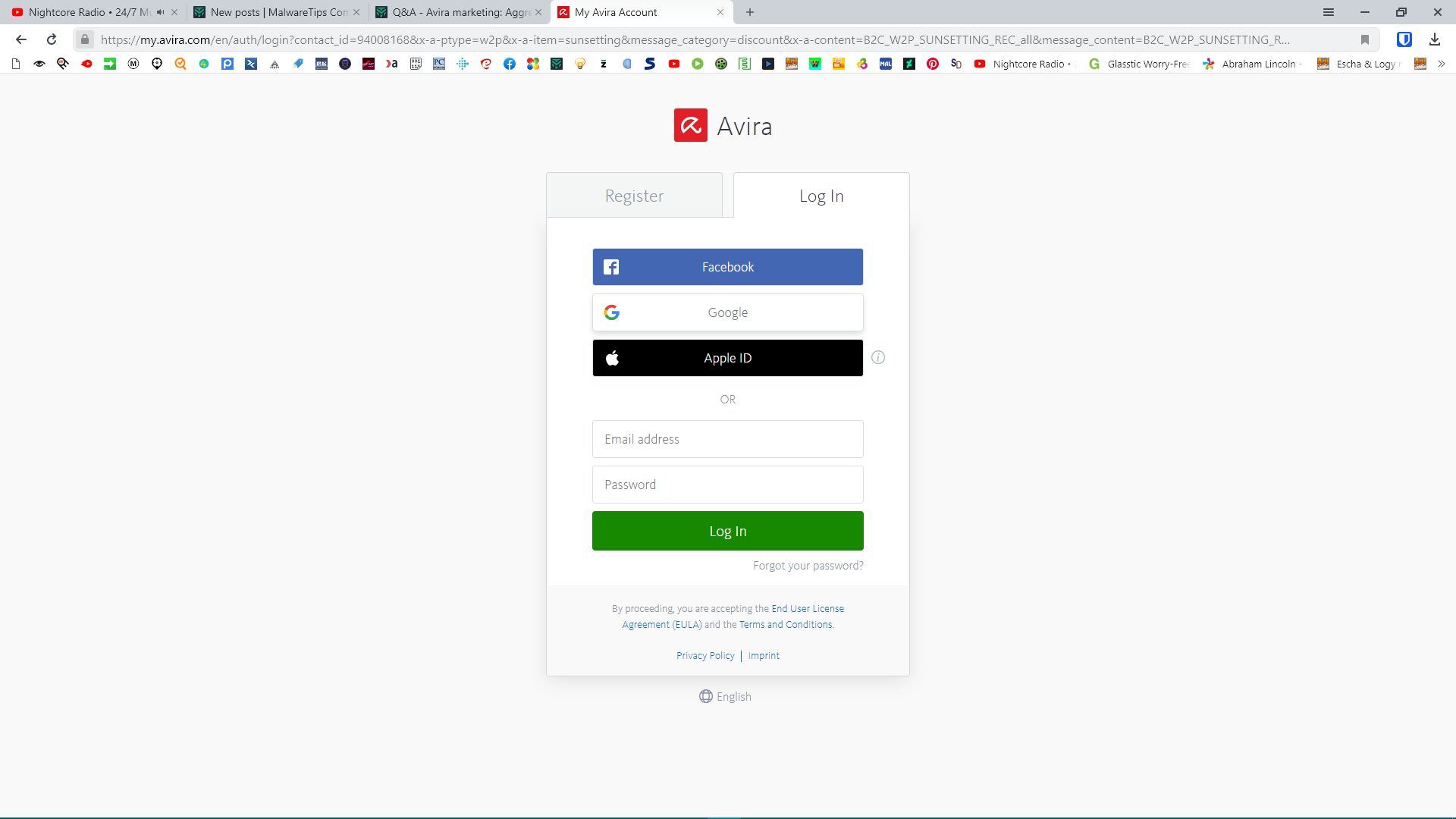Sign in with Facebook button
This screenshot has height=819, width=1456.
[727, 267]
